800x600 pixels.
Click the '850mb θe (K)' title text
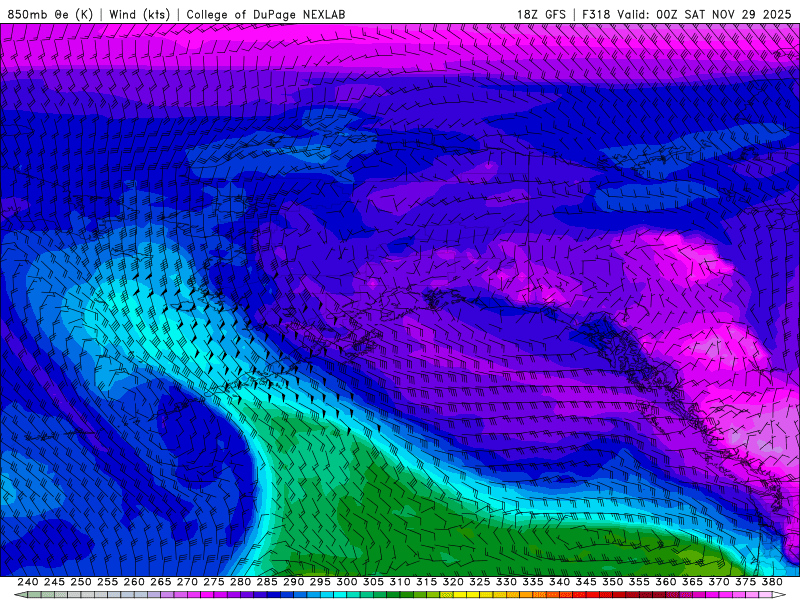coord(50,14)
